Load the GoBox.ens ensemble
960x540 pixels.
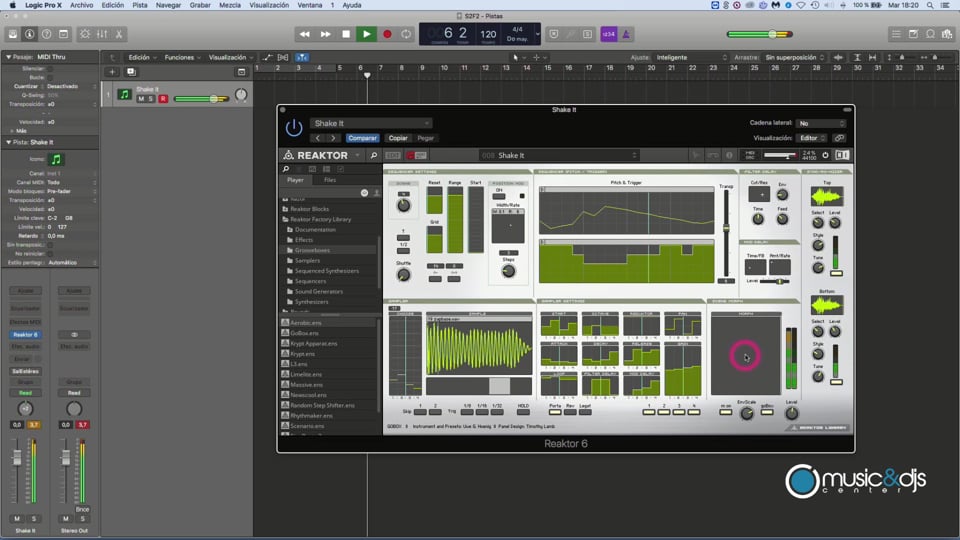tap(304, 333)
